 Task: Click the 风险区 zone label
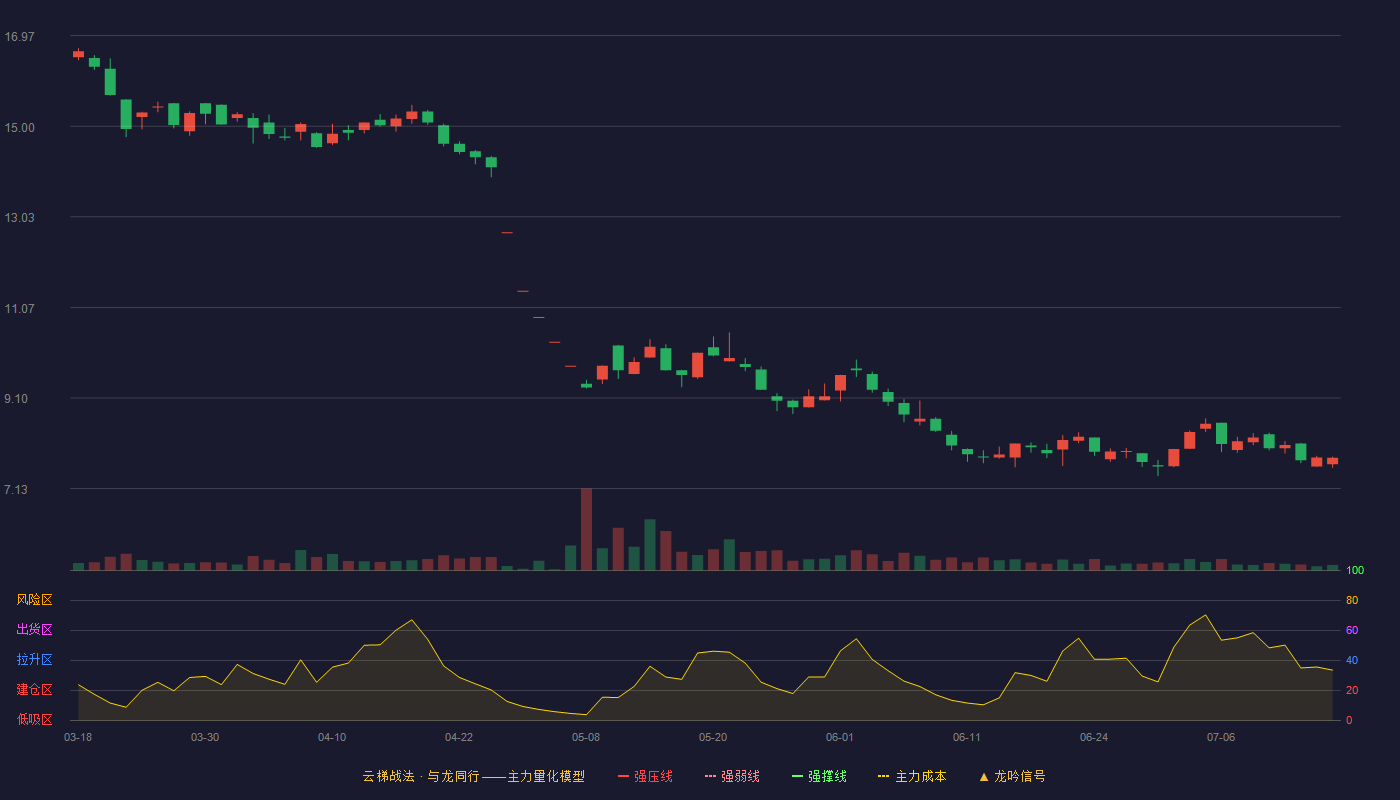34,600
